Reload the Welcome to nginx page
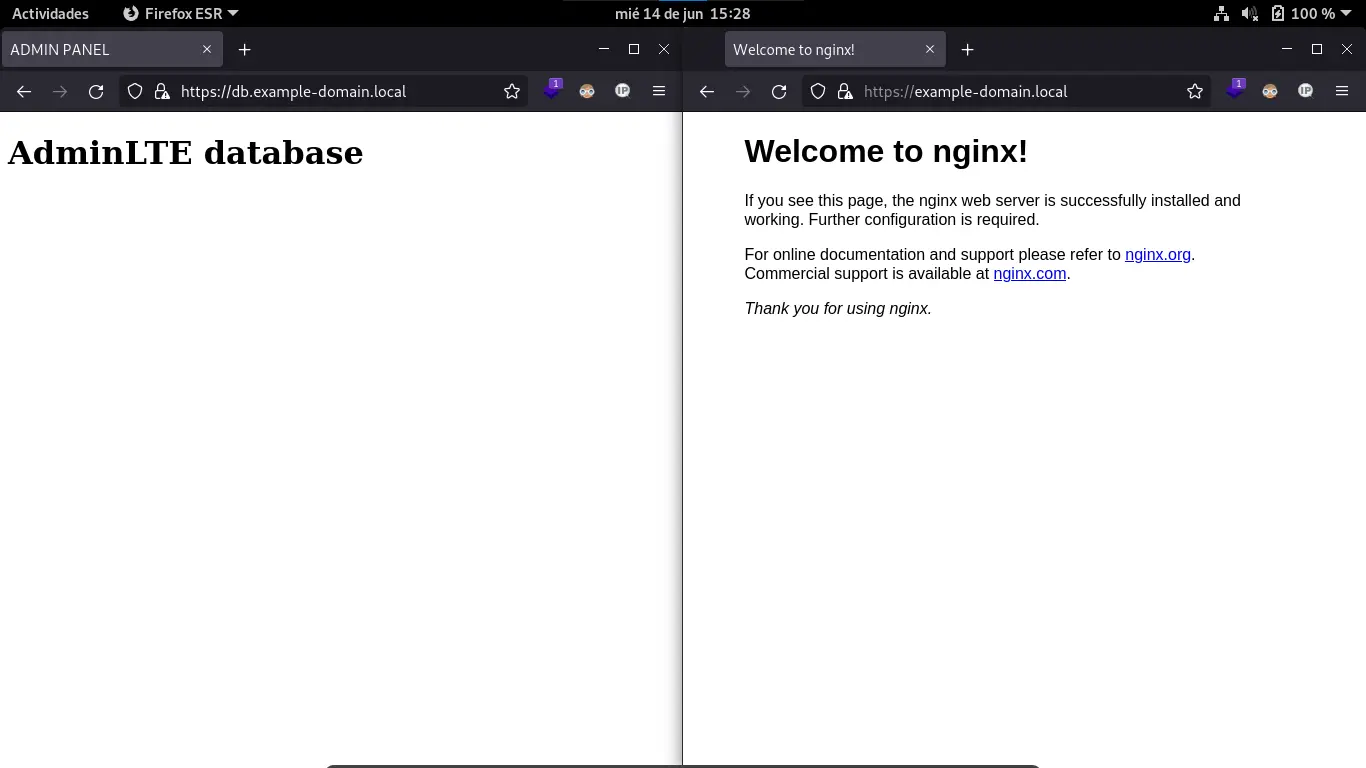1366x768 pixels. coord(779,91)
